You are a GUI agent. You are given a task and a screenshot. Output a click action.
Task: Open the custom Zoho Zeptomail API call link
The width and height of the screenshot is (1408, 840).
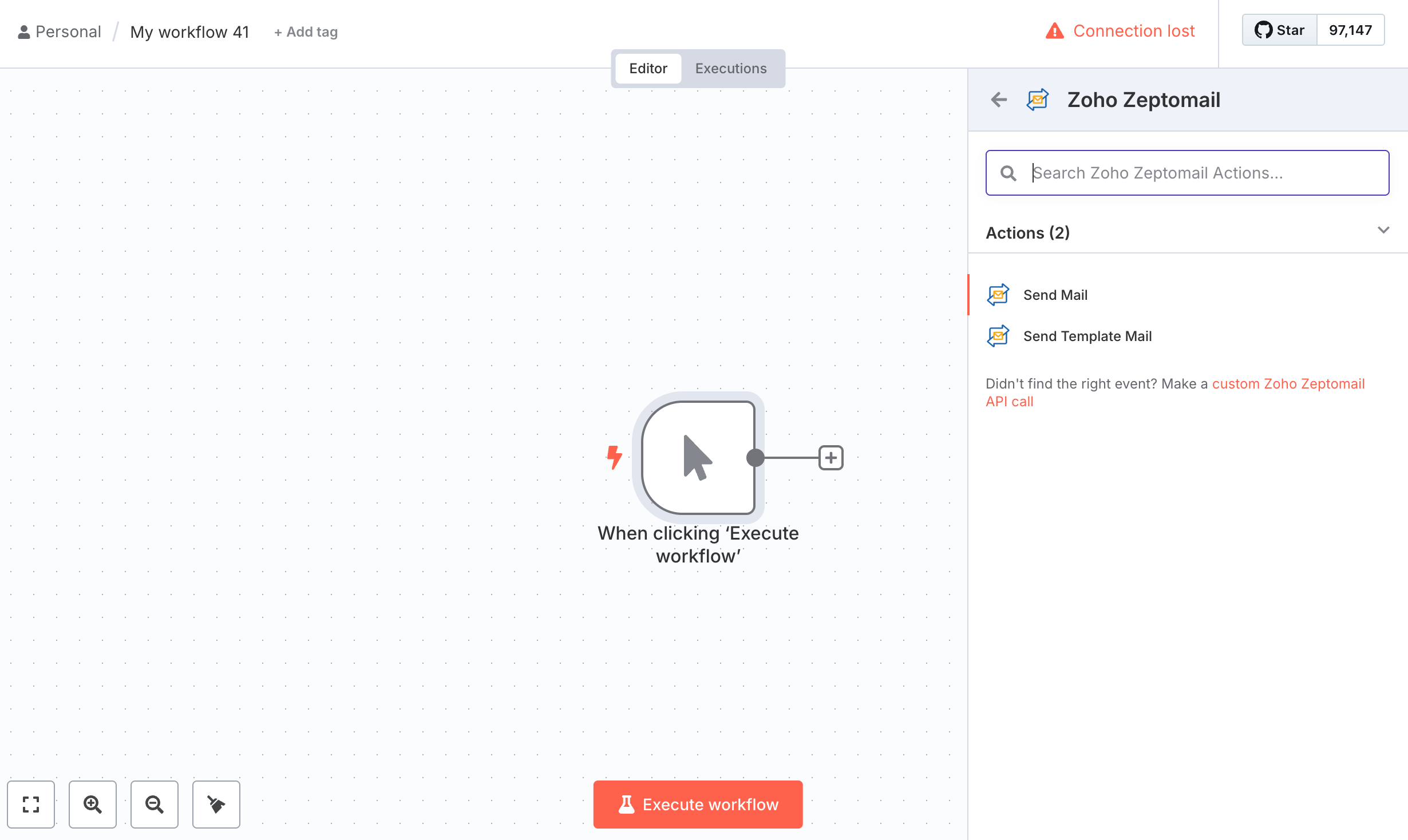(x=1288, y=384)
